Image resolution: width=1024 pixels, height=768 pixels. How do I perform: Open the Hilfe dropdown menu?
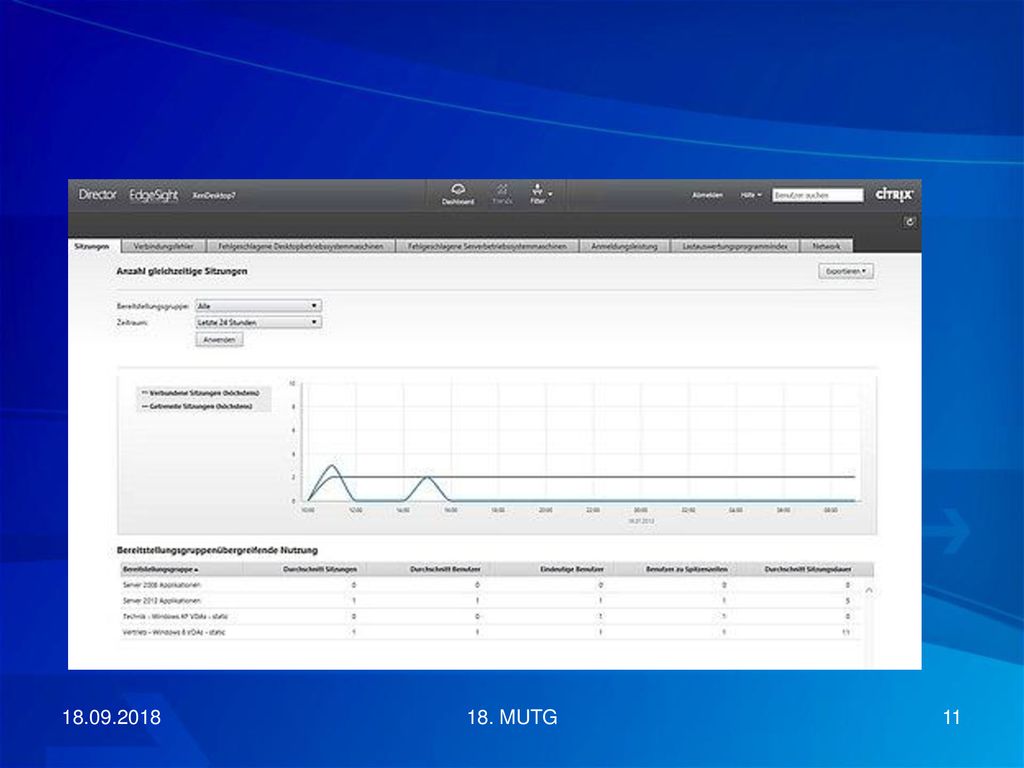[x=750, y=195]
